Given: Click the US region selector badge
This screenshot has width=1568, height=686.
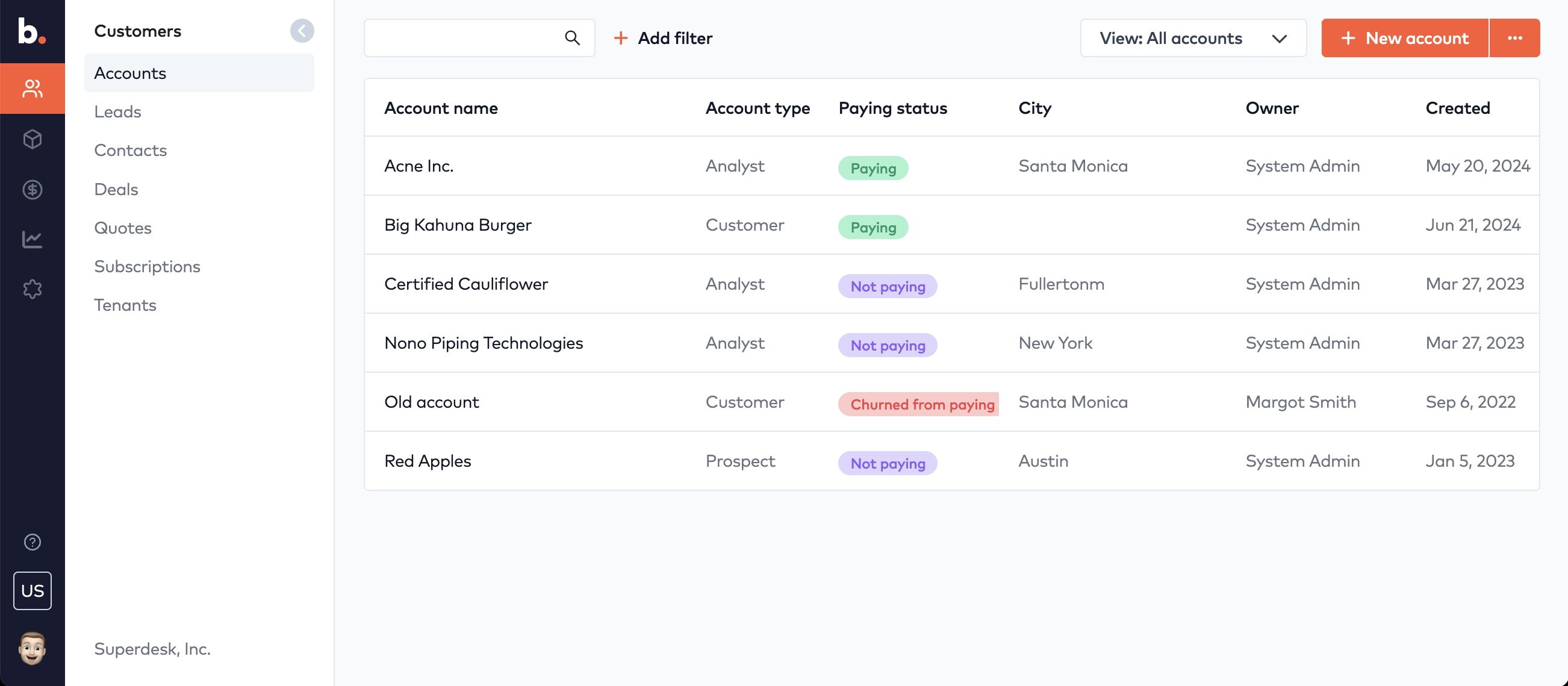Looking at the screenshot, I should click(33, 590).
